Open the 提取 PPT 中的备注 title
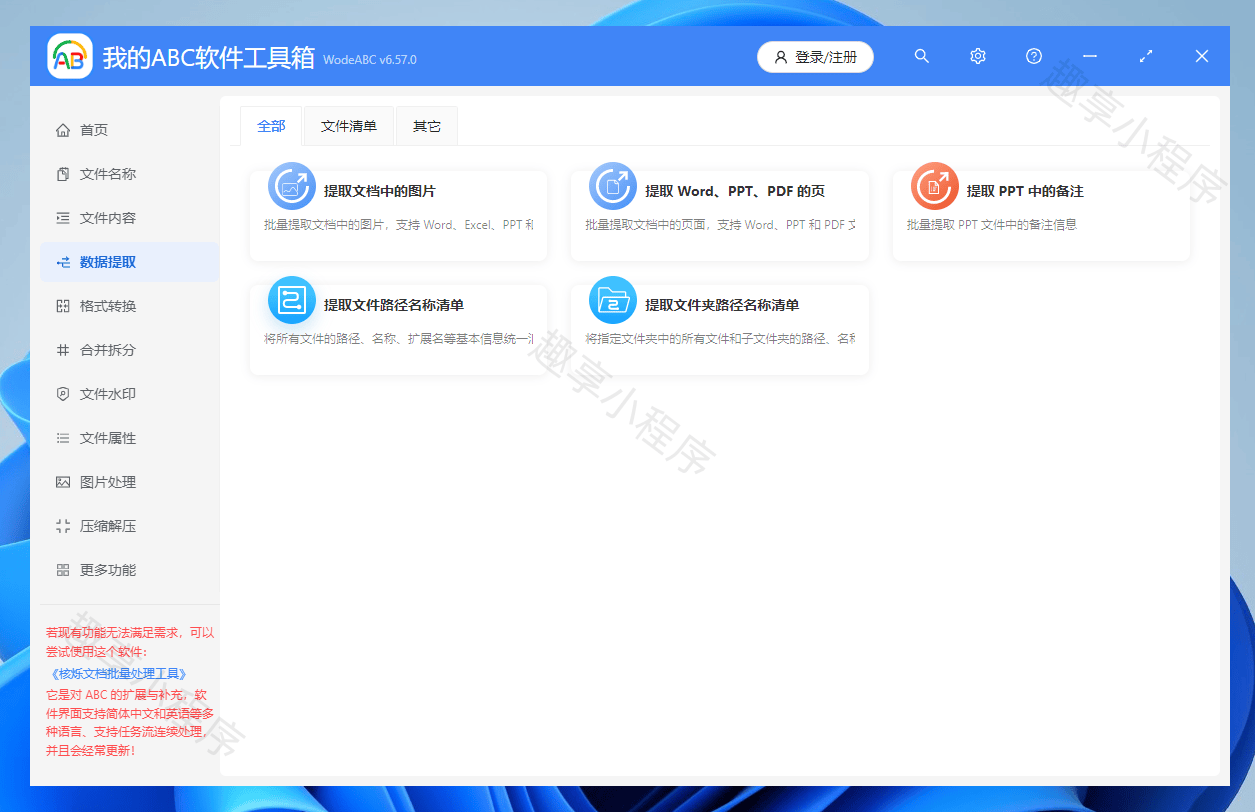This screenshot has height=812, width=1255. point(1025,191)
